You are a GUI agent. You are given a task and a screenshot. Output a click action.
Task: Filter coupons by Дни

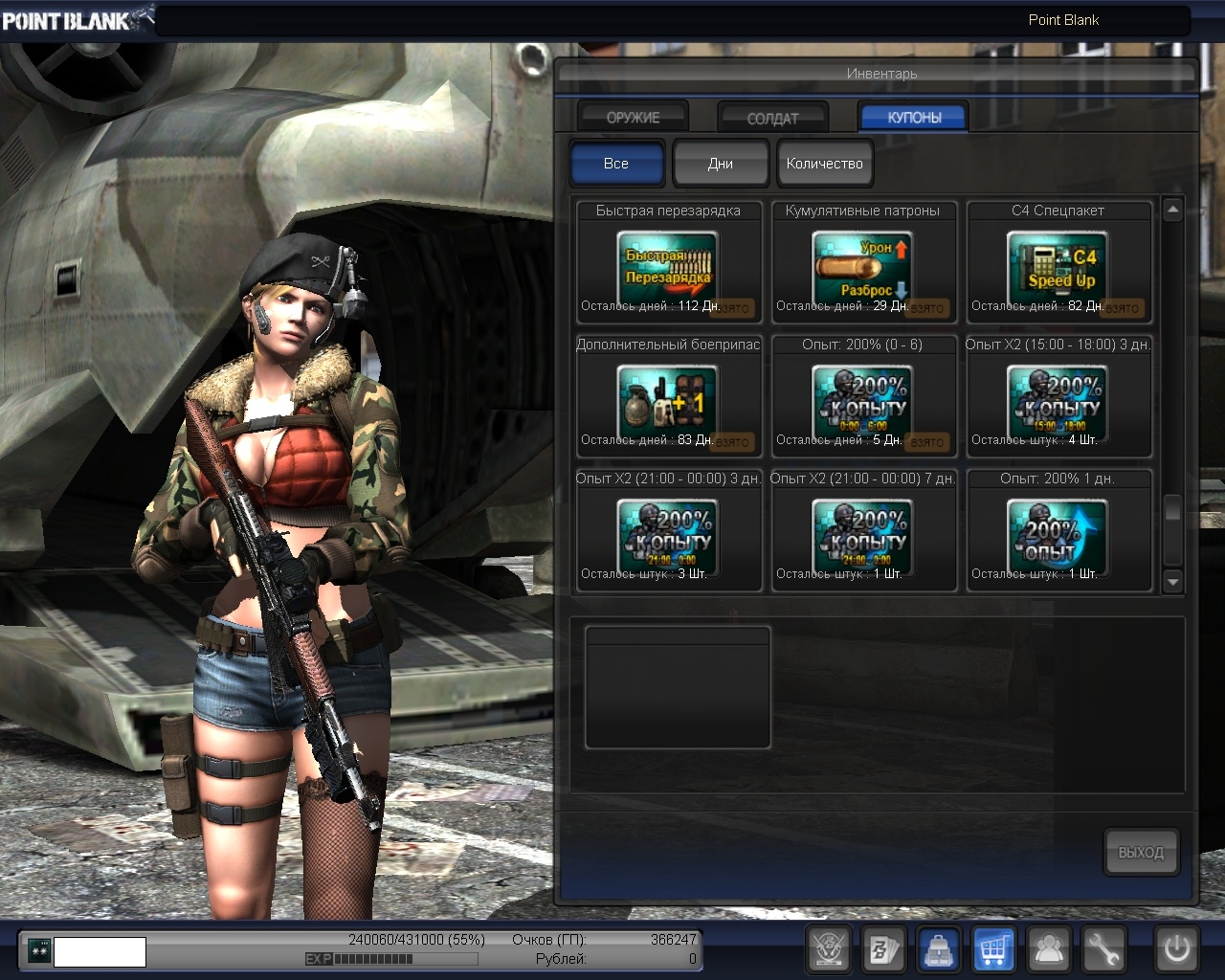coord(721,164)
